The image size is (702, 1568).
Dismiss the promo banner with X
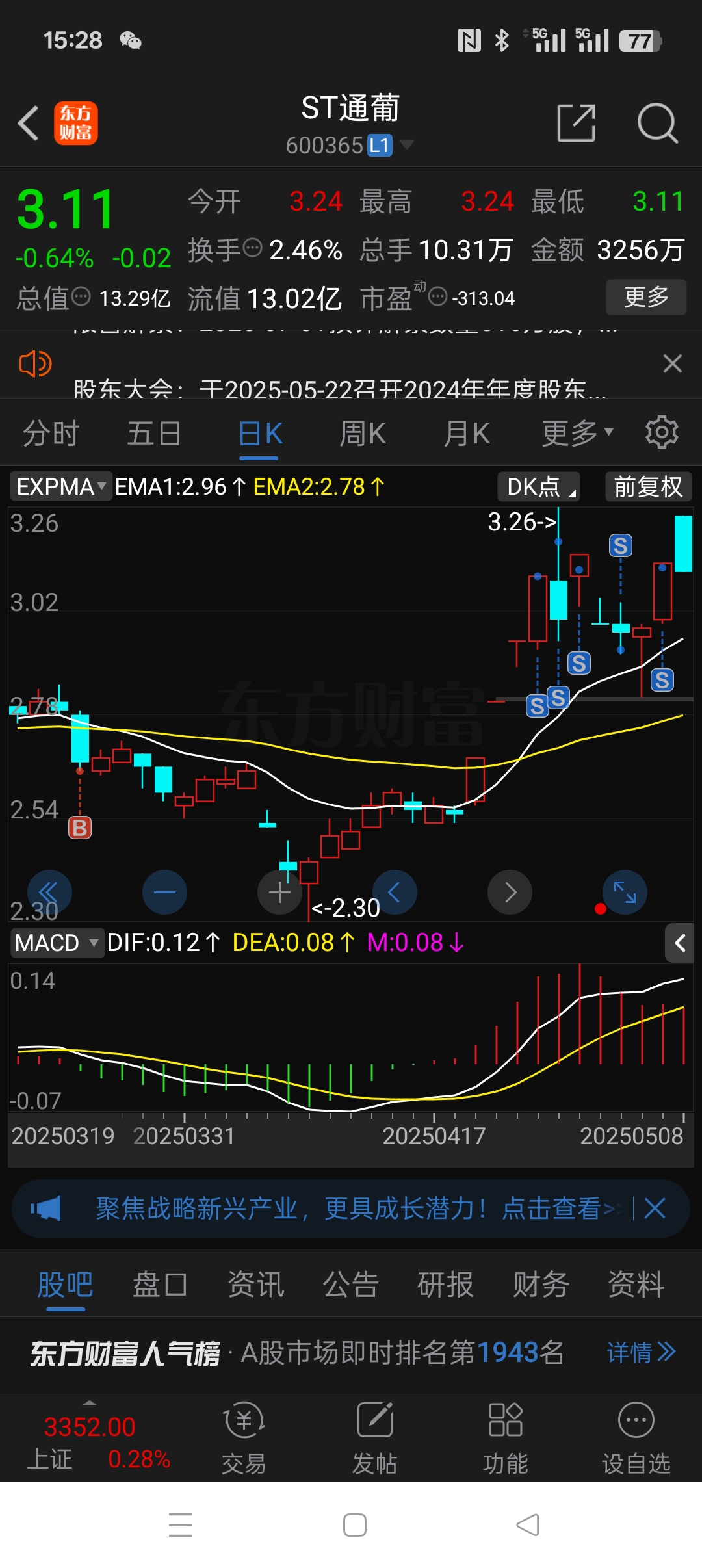(x=655, y=1209)
